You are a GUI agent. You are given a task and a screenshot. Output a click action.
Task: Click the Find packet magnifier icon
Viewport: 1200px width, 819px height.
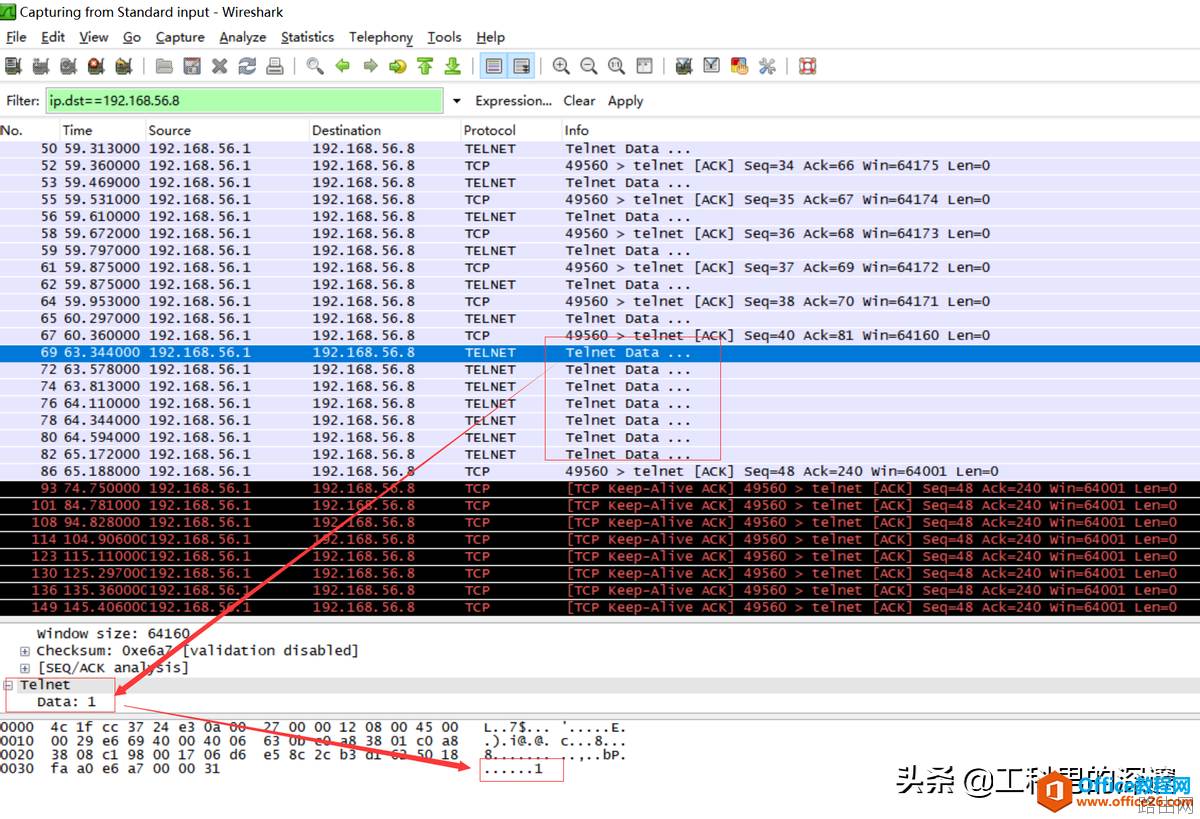point(315,66)
